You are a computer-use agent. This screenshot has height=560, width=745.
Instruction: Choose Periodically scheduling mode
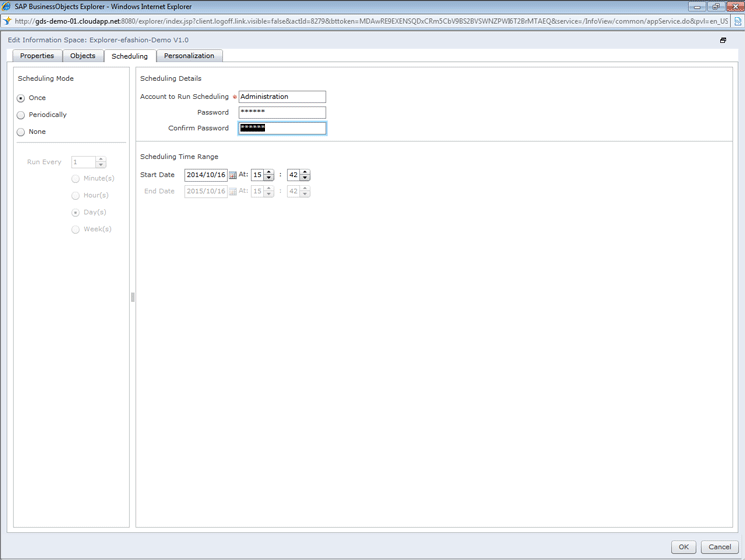21,115
